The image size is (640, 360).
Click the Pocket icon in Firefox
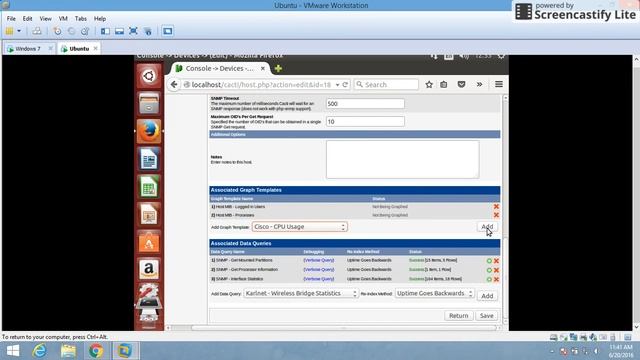click(462, 84)
